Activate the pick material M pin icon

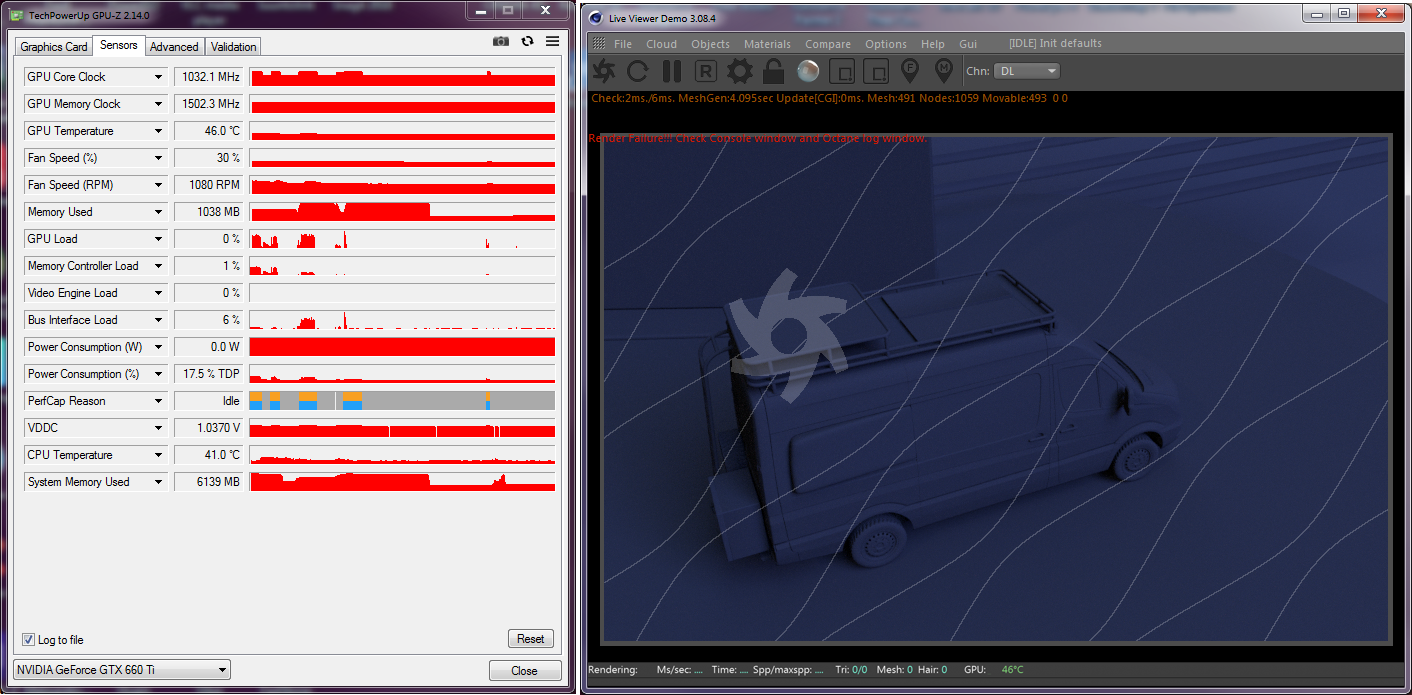click(943, 71)
